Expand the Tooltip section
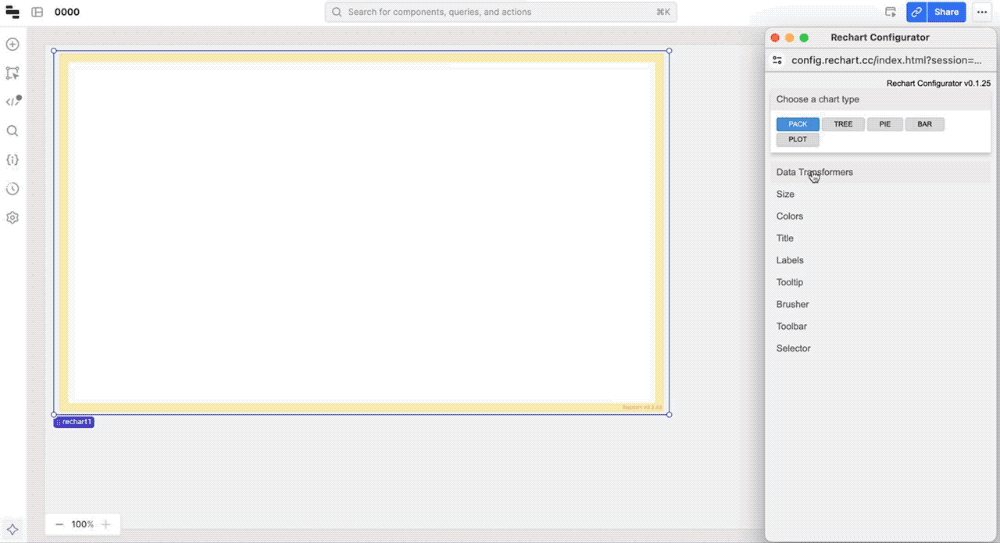1000x543 pixels. point(790,282)
